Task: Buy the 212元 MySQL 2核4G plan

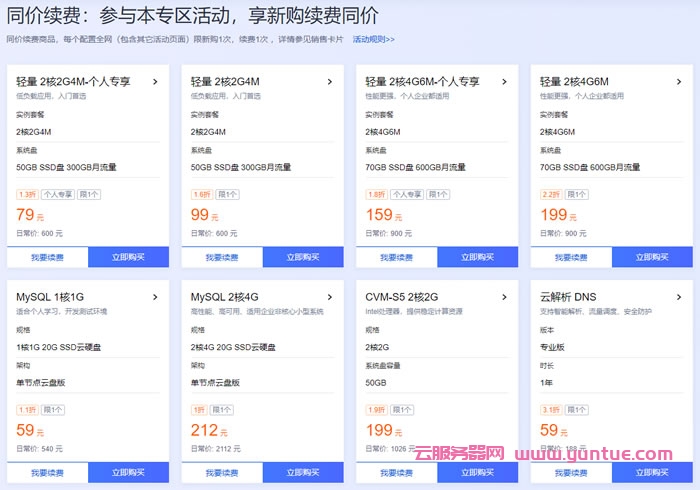Action: [302, 473]
